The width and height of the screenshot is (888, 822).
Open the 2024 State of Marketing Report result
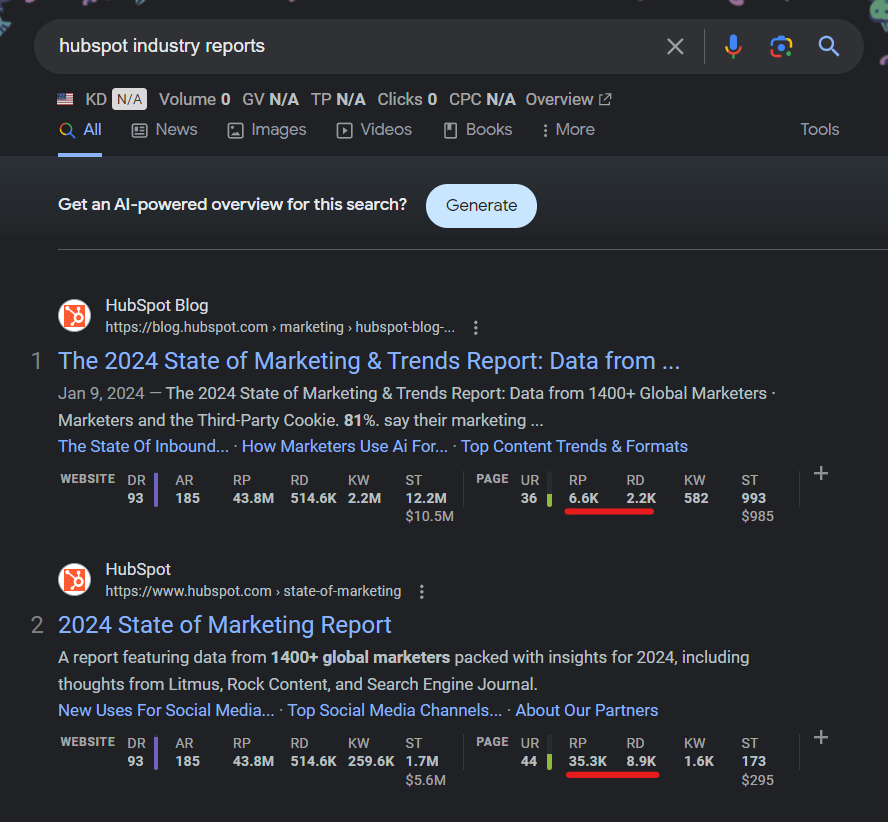[225, 625]
